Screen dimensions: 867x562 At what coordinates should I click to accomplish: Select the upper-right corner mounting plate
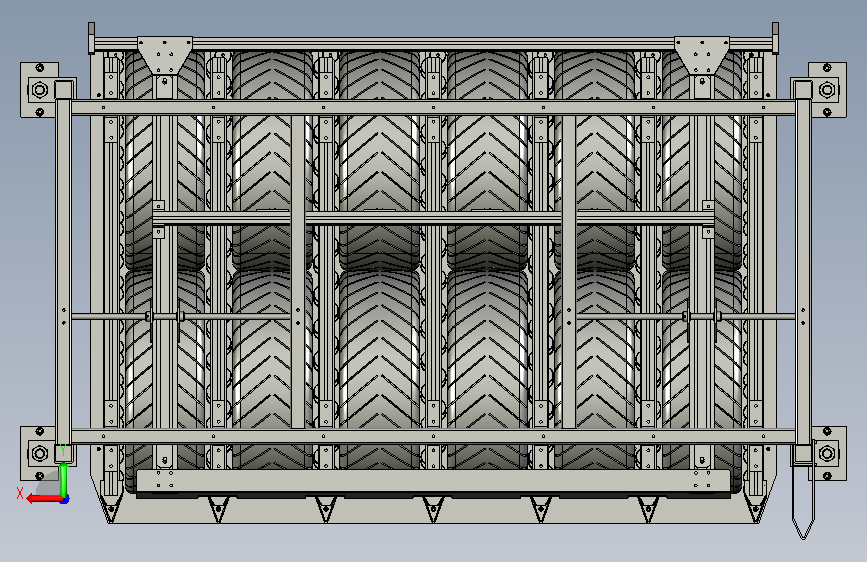click(827, 90)
